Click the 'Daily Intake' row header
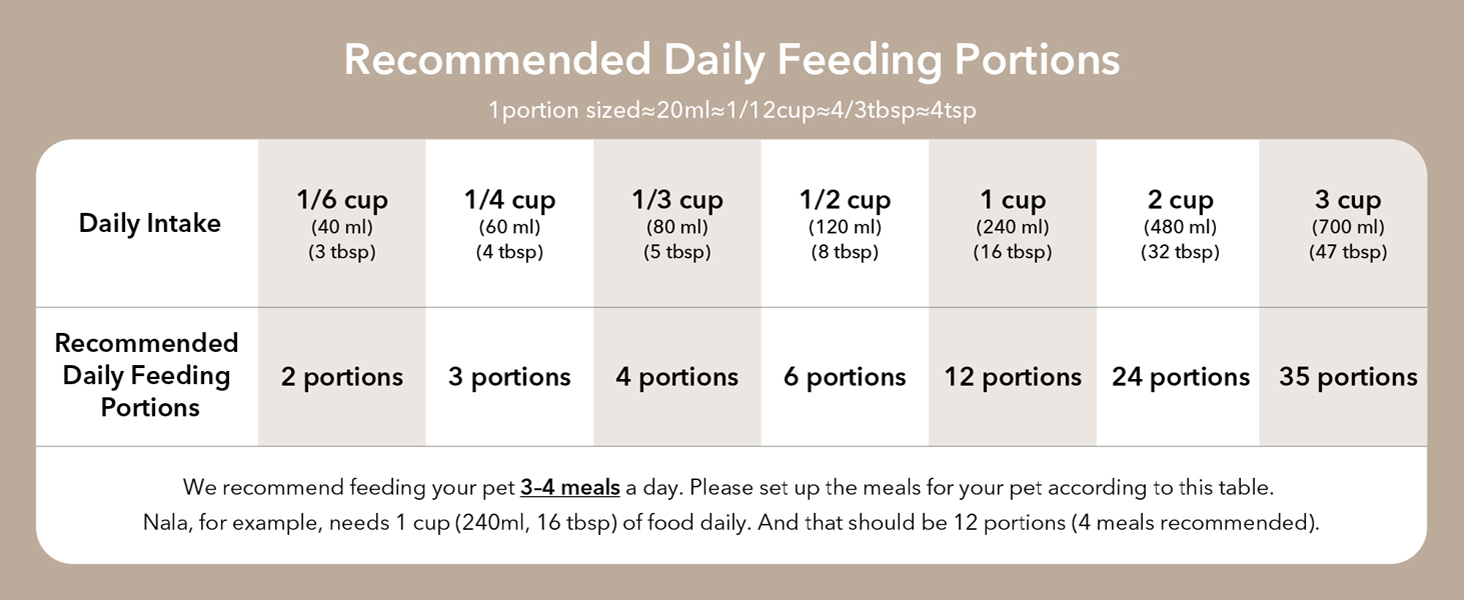The width and height of the screenshot is (1464, 600). [149, 223]
